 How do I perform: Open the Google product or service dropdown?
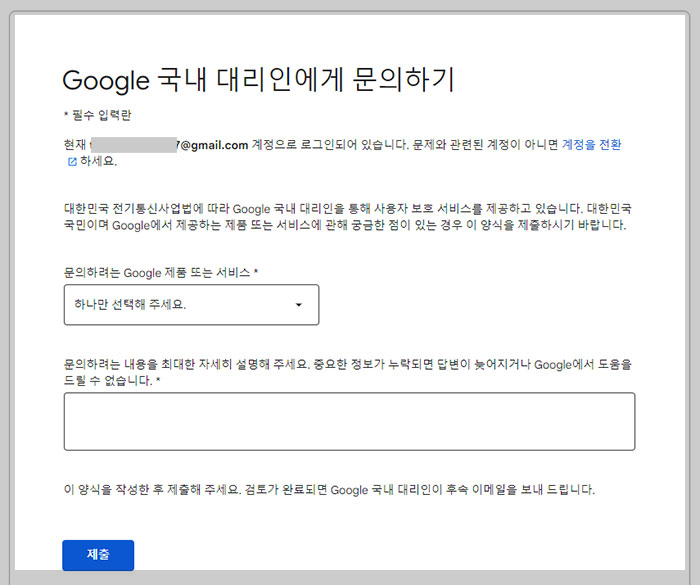[x=191, y=305]
